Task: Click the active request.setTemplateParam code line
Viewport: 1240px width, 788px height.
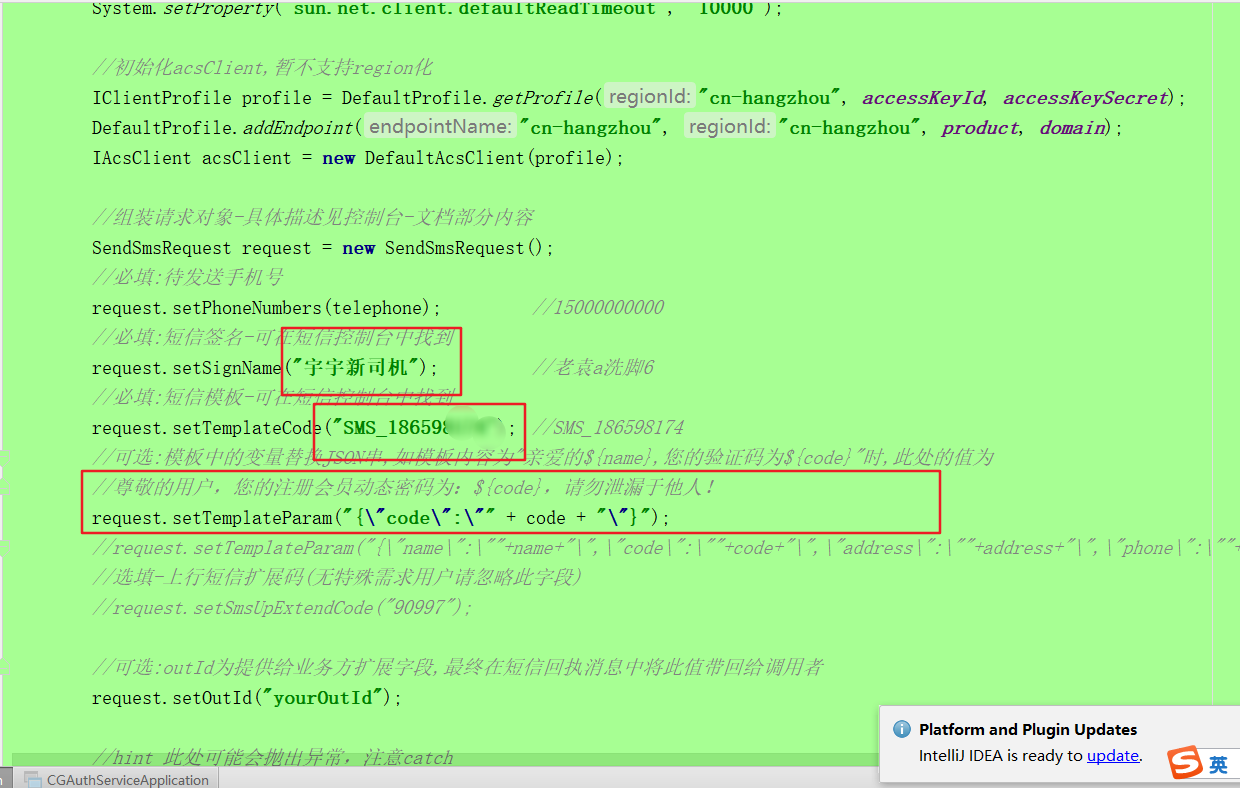Action: [x=381, y=518]
